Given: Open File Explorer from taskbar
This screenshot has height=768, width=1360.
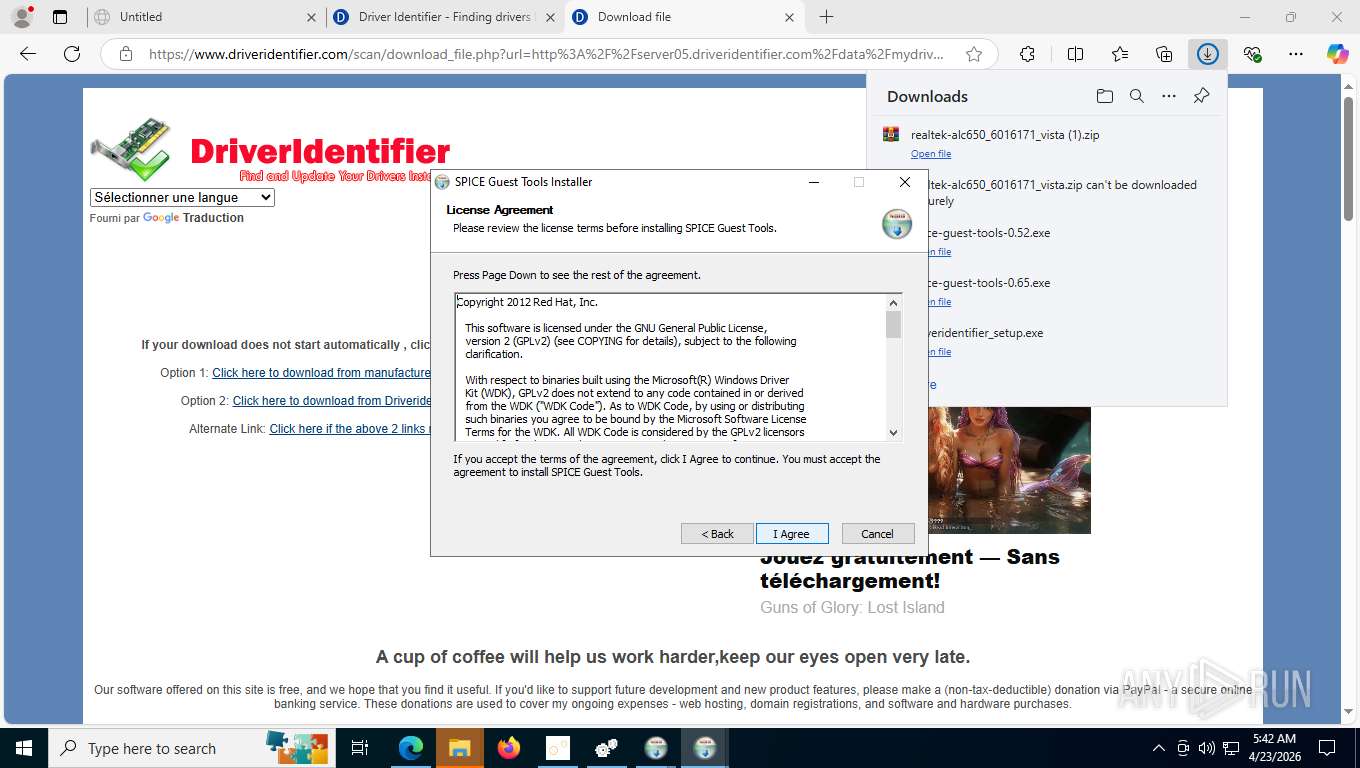Looking at the screenshot, I should pyautogui.click(x=460, y=748).
